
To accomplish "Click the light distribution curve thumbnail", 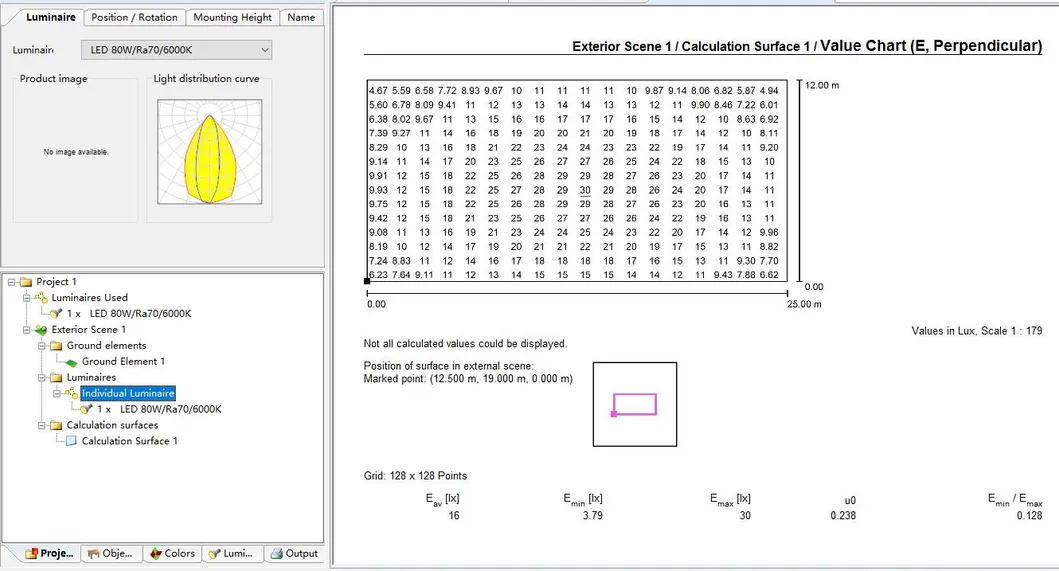I will pyautogui.click(x=210, y=152).
